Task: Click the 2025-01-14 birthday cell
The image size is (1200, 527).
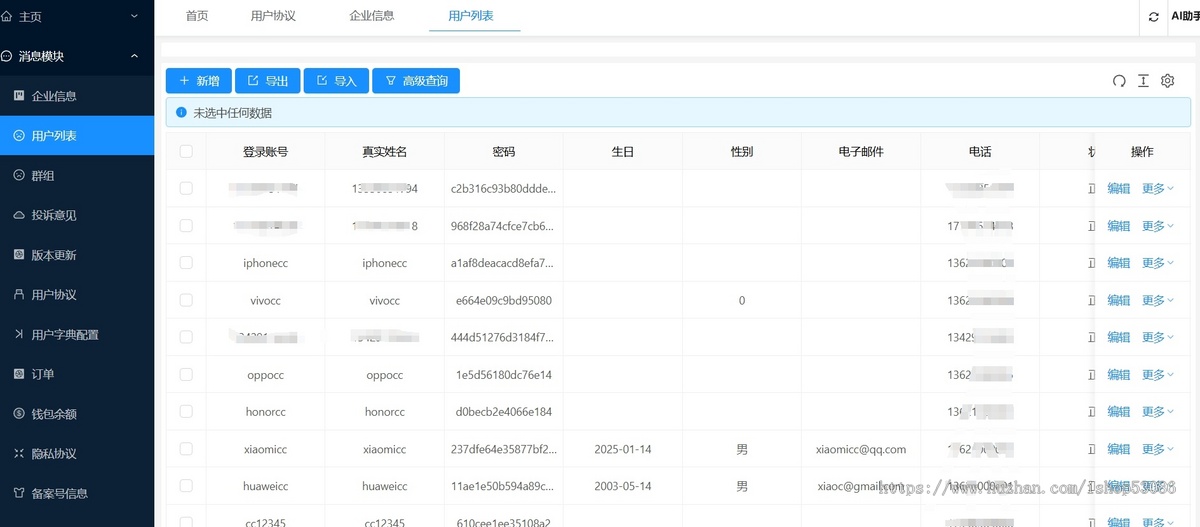Action: pyautogui.click(x=623, y=449)
